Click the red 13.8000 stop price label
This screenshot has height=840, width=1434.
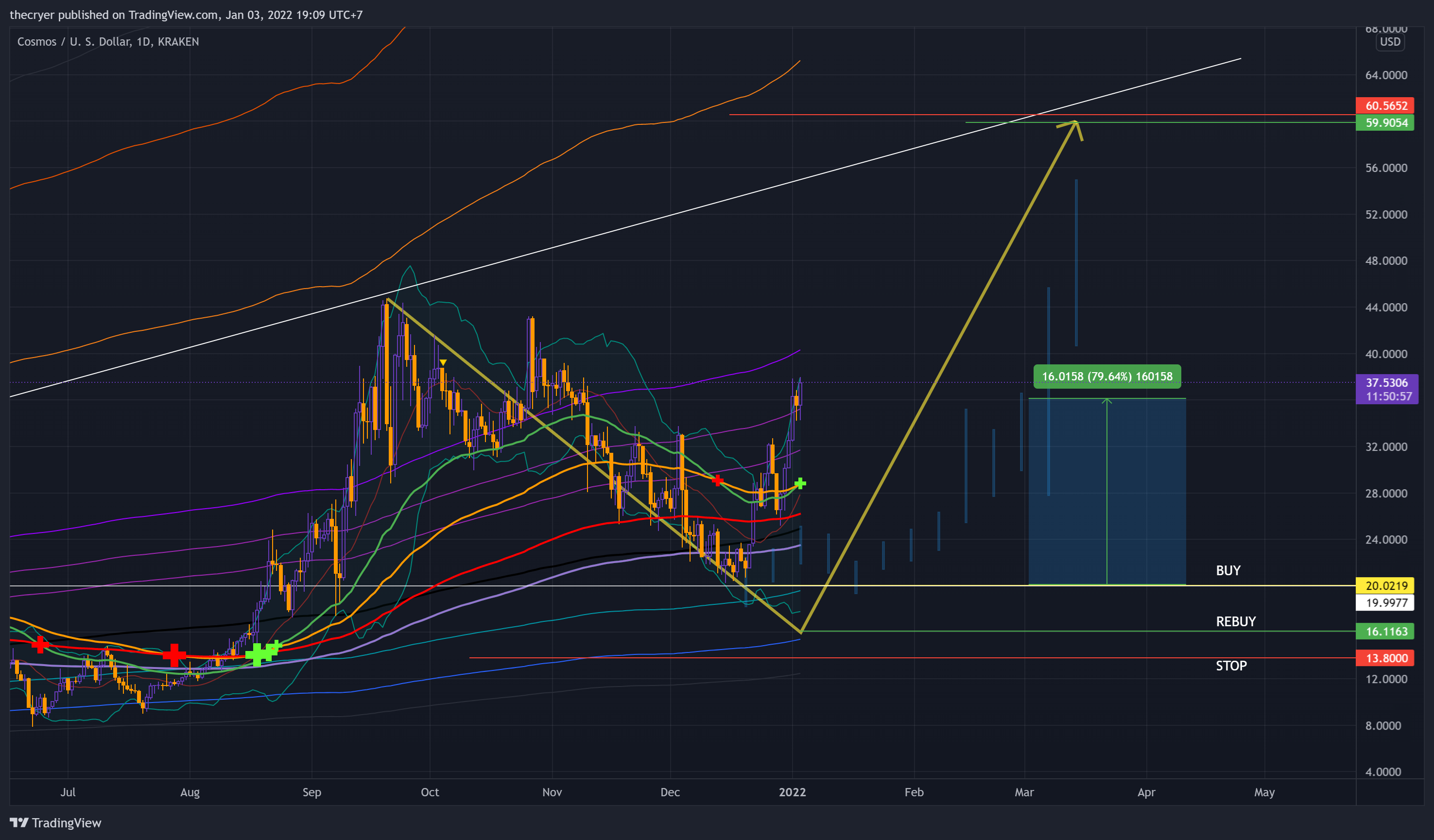click(x=1385, y=658)
